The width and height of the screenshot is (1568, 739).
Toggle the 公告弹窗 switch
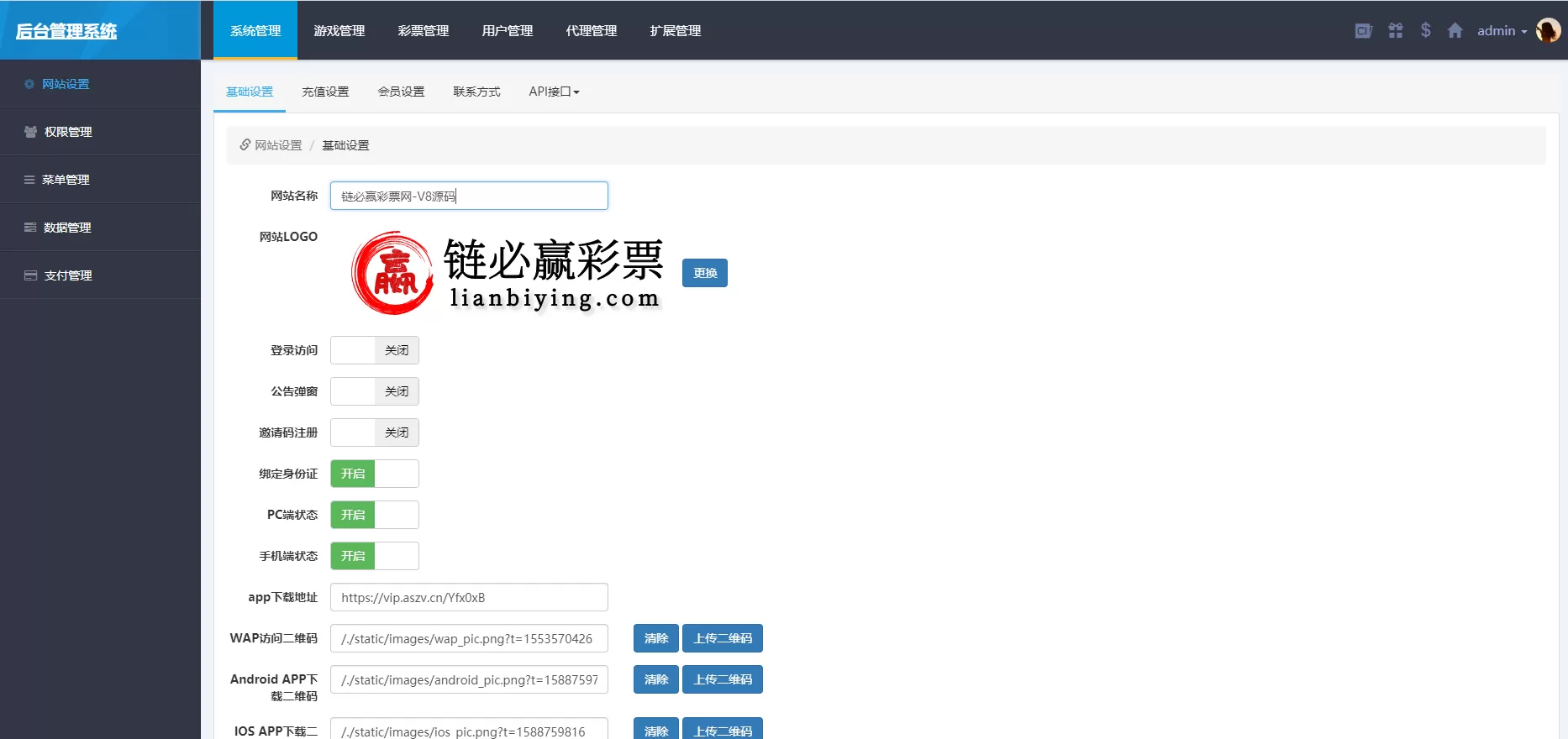(x=375, y=391)
